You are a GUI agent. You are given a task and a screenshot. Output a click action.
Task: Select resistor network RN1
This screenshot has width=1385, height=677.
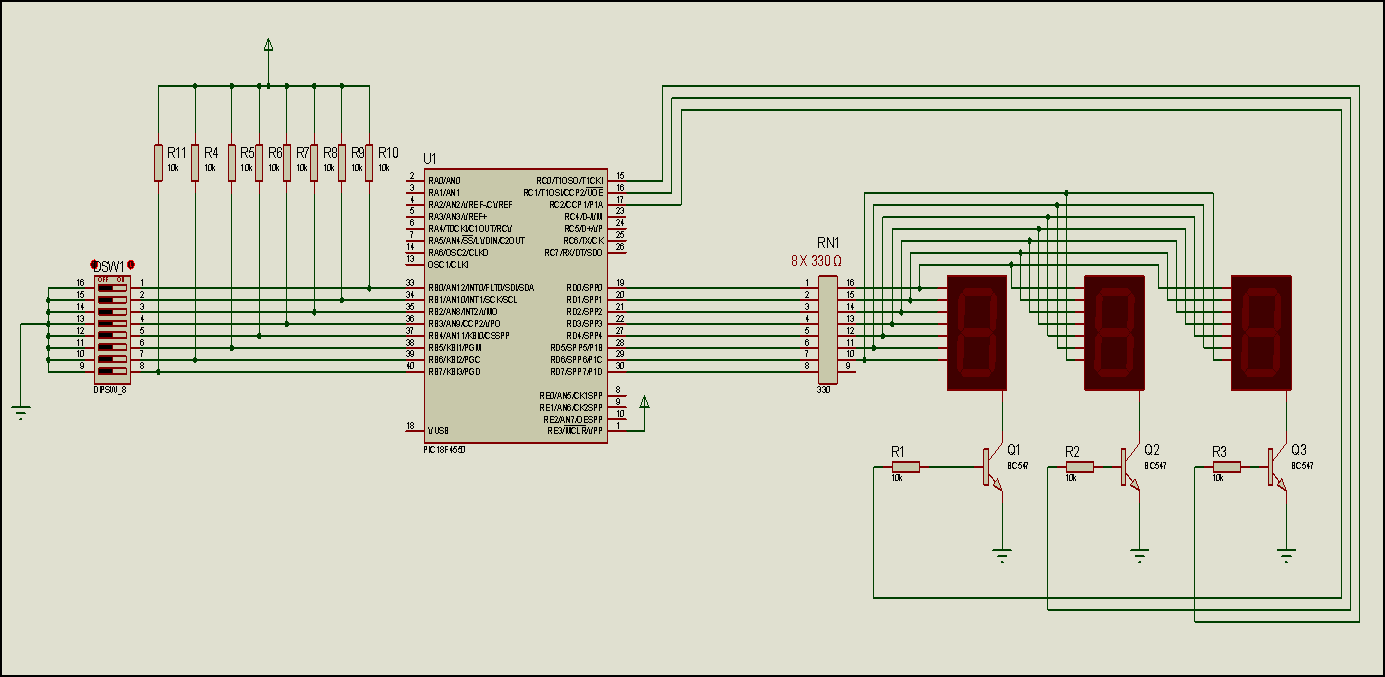827,330
